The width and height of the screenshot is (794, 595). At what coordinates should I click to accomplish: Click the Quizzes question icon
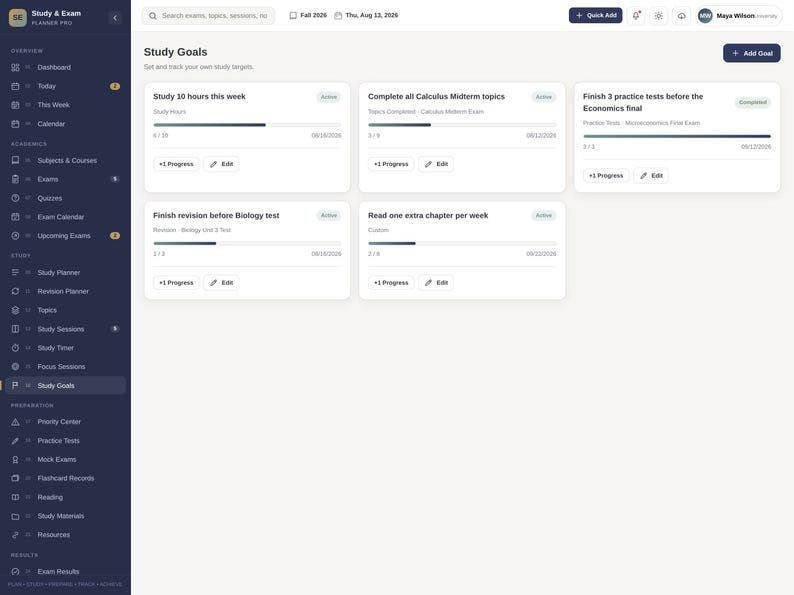tap(15, 198)
